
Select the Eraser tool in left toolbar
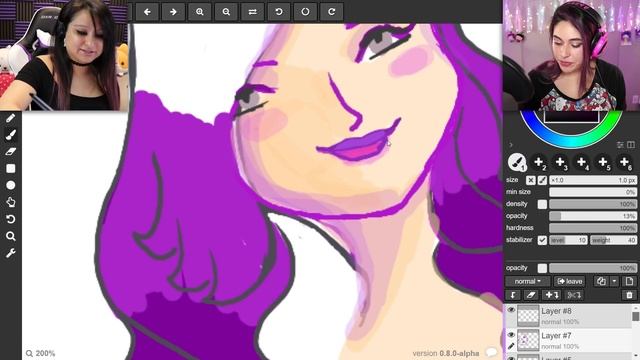pyautogui.click(x=11, y=151)
